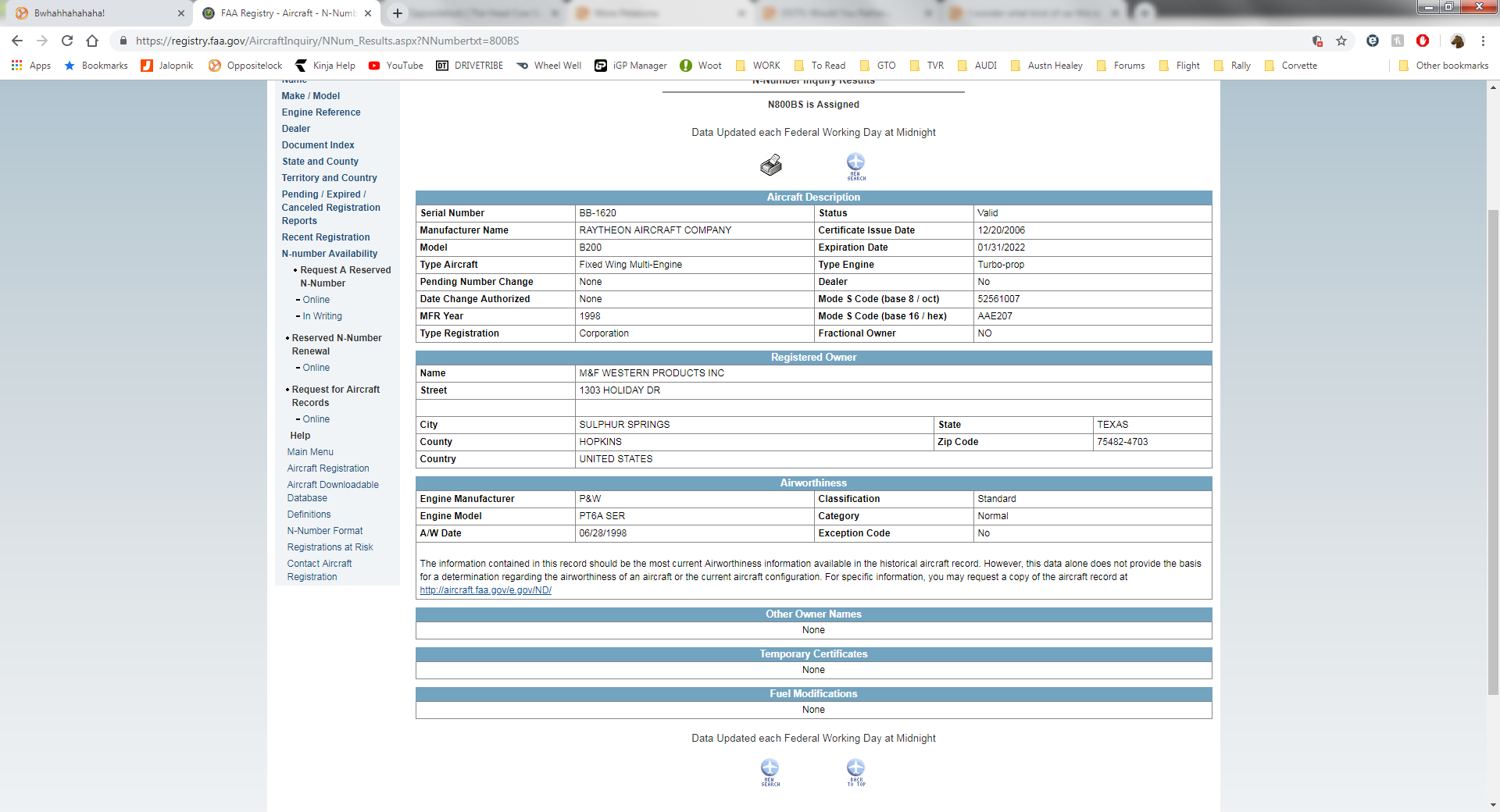Open Territory and Country inquiry

329,178
